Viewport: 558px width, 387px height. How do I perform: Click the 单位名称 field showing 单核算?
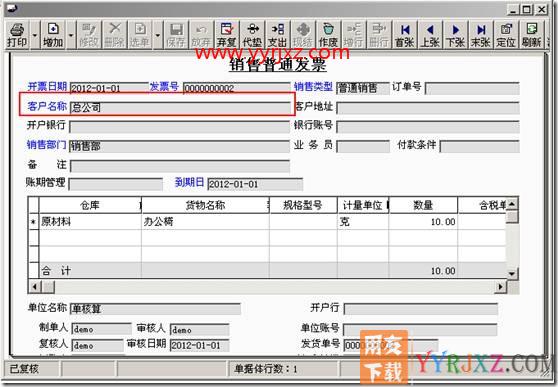[156, 308]
